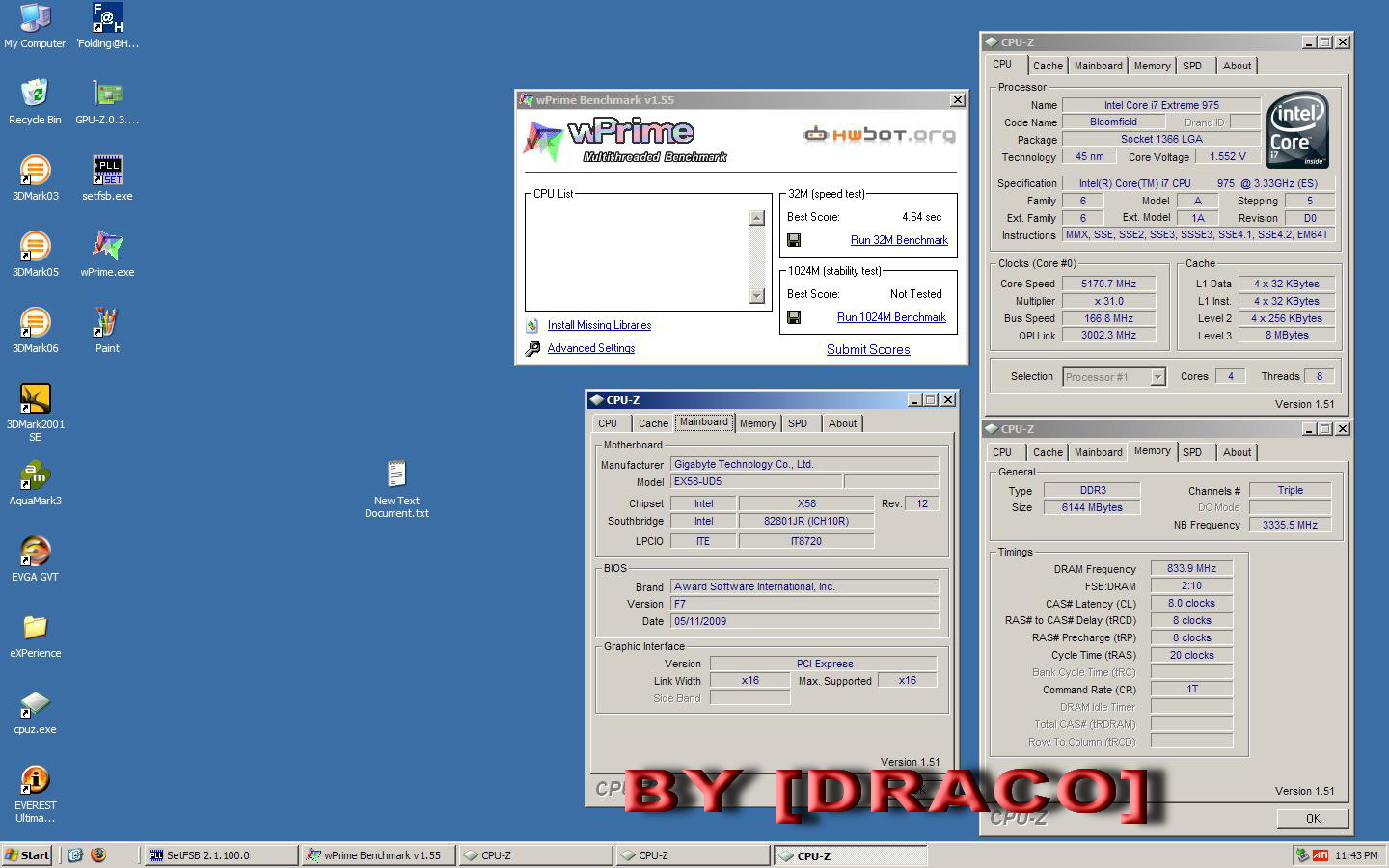Click the 4.64 sec best score
This screenshot has width=1389, height=868.
click(922, 217)
